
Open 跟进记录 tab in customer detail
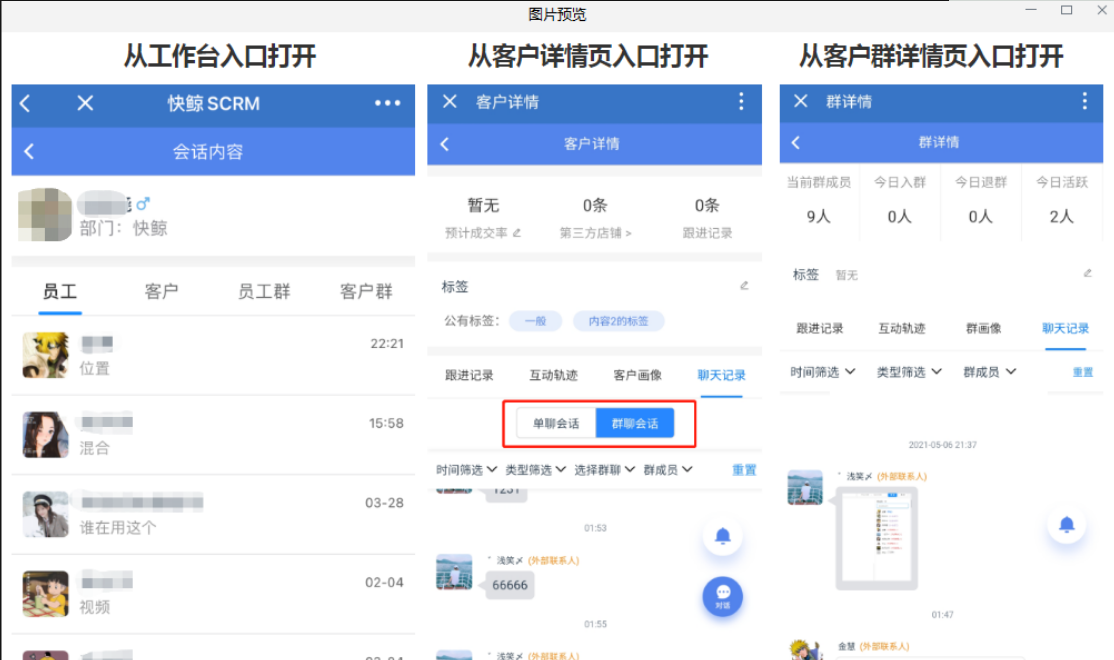click(469, 375)
